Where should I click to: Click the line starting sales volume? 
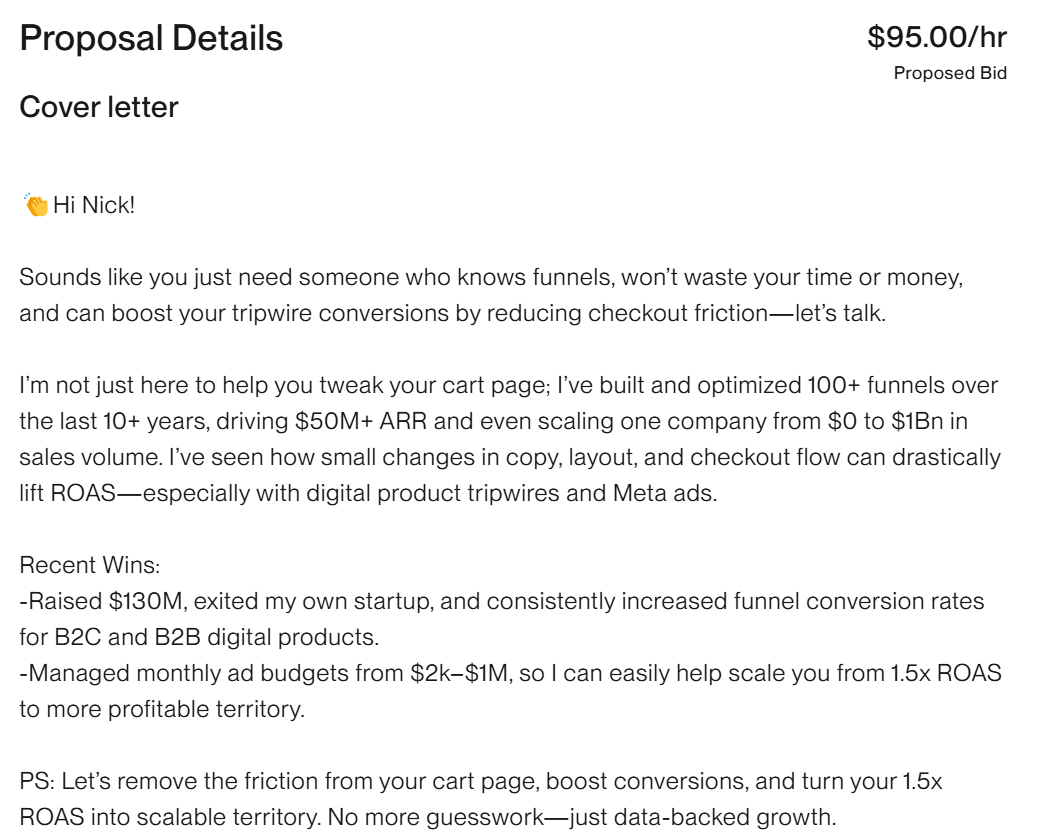pyautogui.click(x=510, y=458)
